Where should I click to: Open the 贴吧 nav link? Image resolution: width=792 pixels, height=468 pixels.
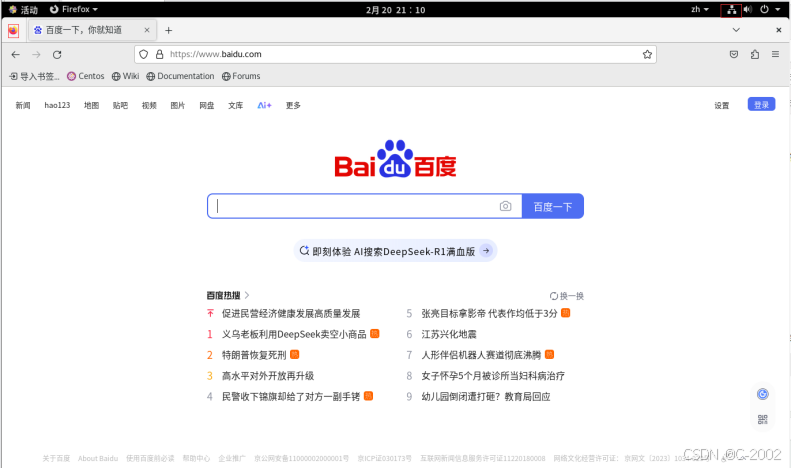click(x=120, y=106)
